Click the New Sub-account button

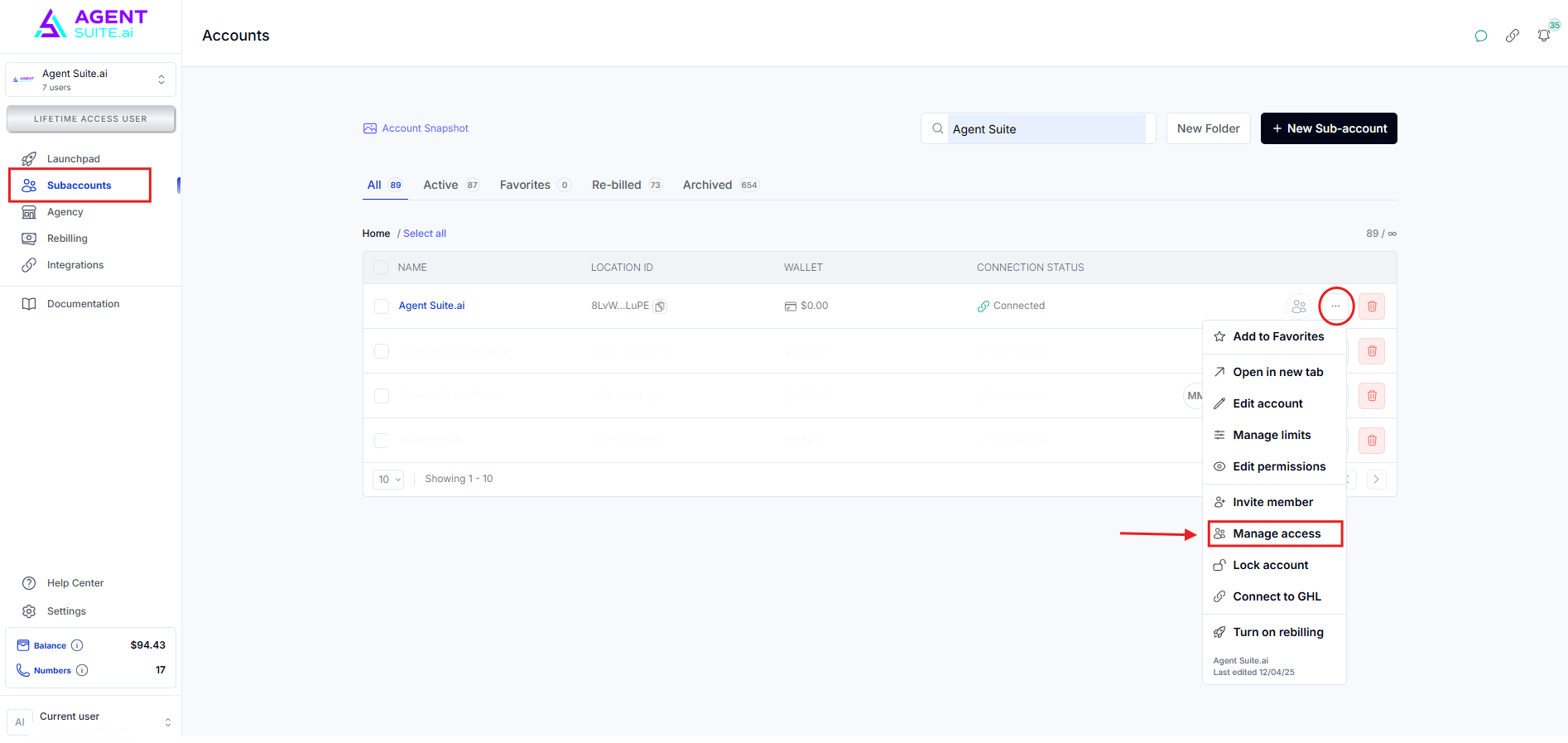(x=1329, y=128)
